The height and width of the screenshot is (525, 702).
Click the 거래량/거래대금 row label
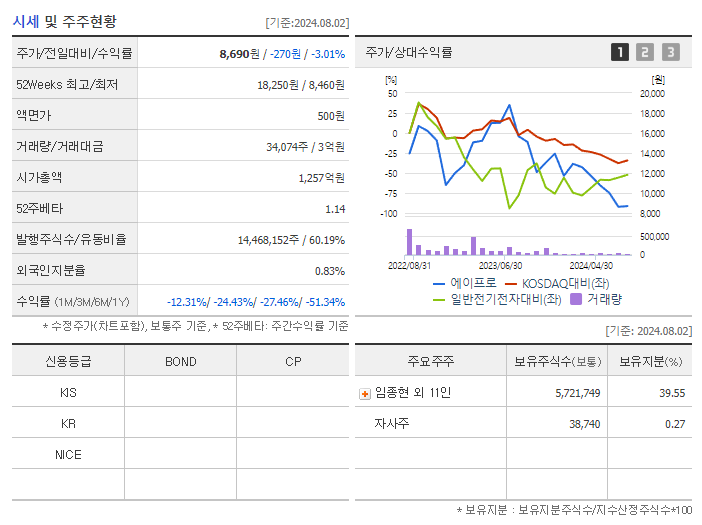tap(60, 146)
